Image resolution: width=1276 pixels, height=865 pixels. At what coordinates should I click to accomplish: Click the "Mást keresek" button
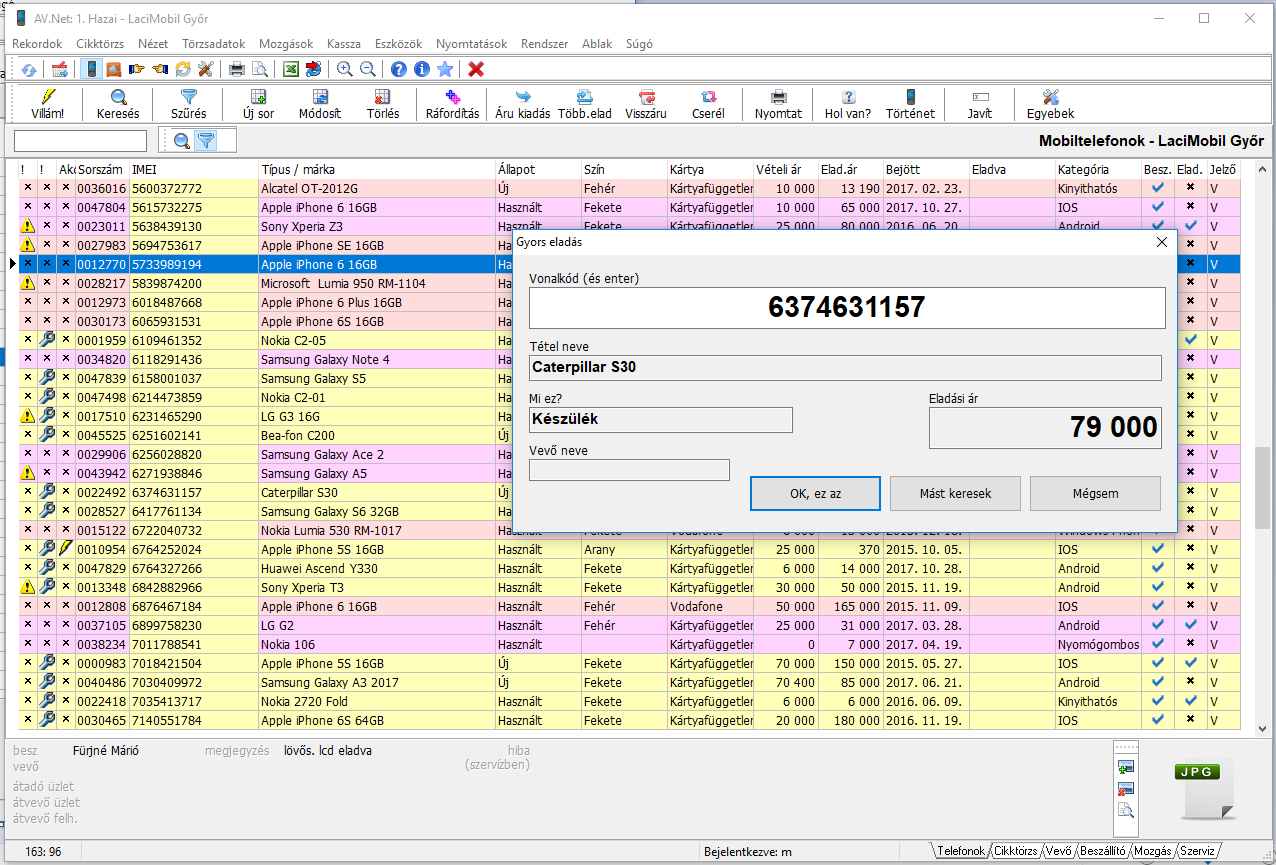(955, 493)
